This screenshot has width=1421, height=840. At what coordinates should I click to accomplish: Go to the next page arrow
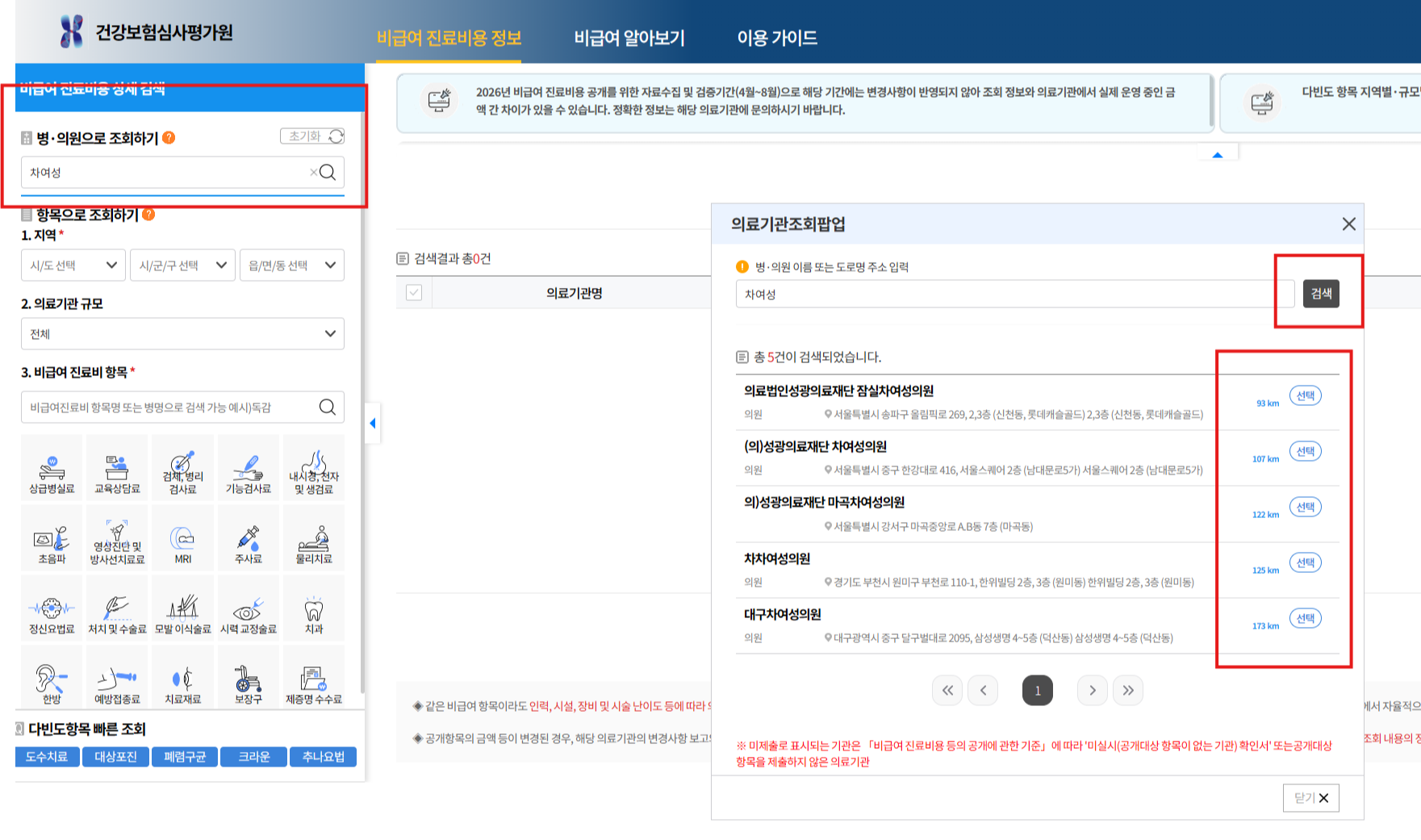coord(1093,690)
